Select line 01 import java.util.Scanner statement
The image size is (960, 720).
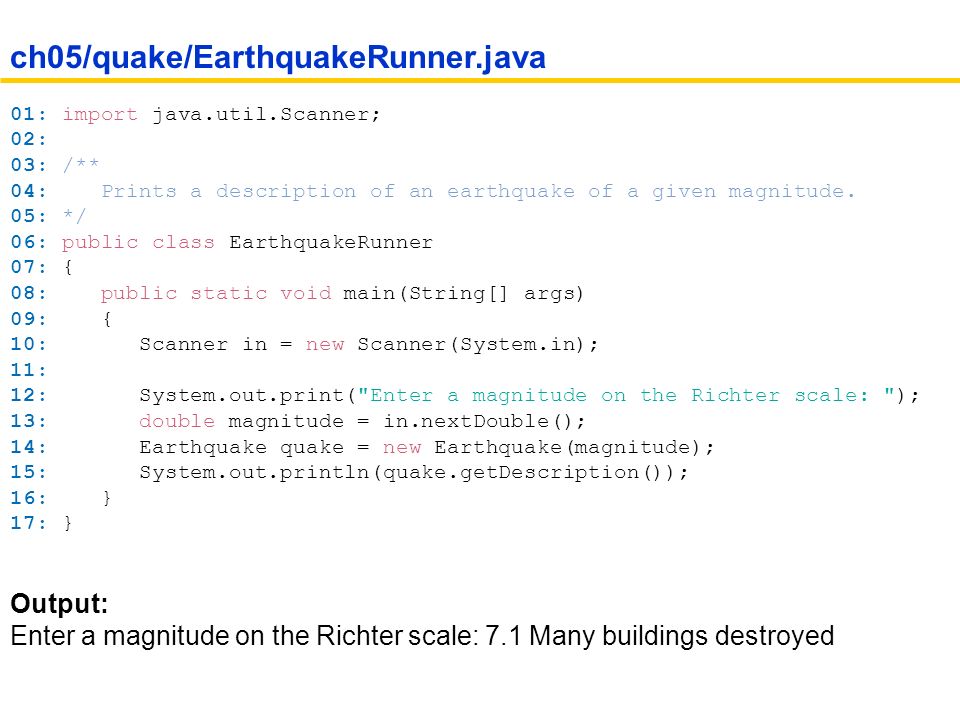(x=221, y=114)
